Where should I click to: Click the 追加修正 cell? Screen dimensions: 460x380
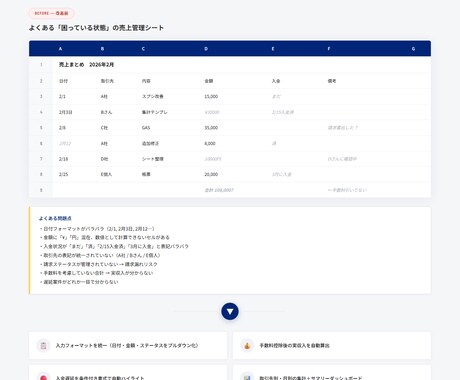150,143
